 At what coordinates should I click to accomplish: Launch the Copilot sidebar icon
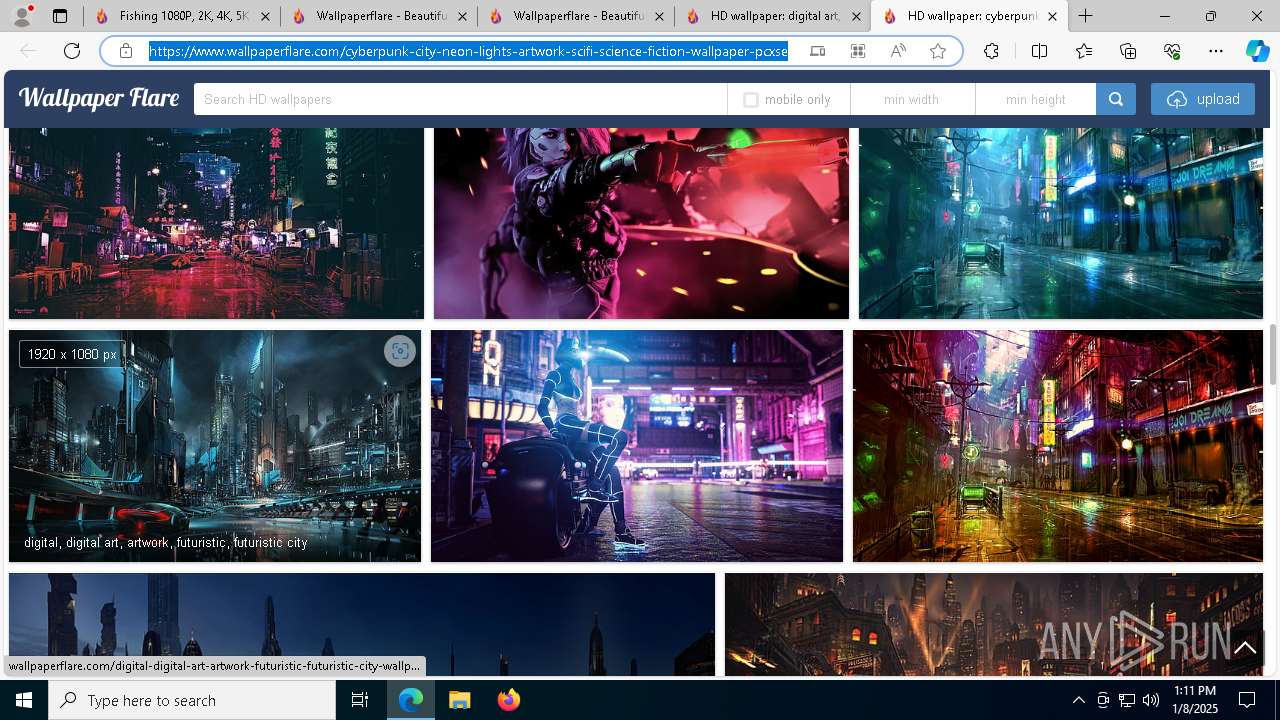tap(1257, 51)
